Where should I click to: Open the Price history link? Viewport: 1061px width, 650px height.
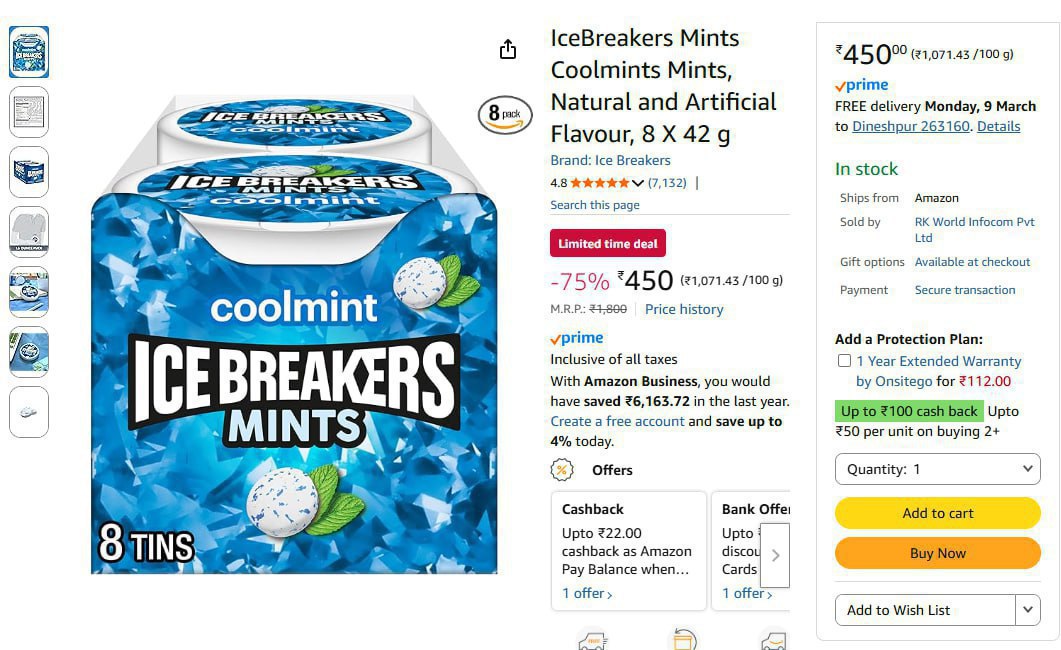[x=683, y=309]
